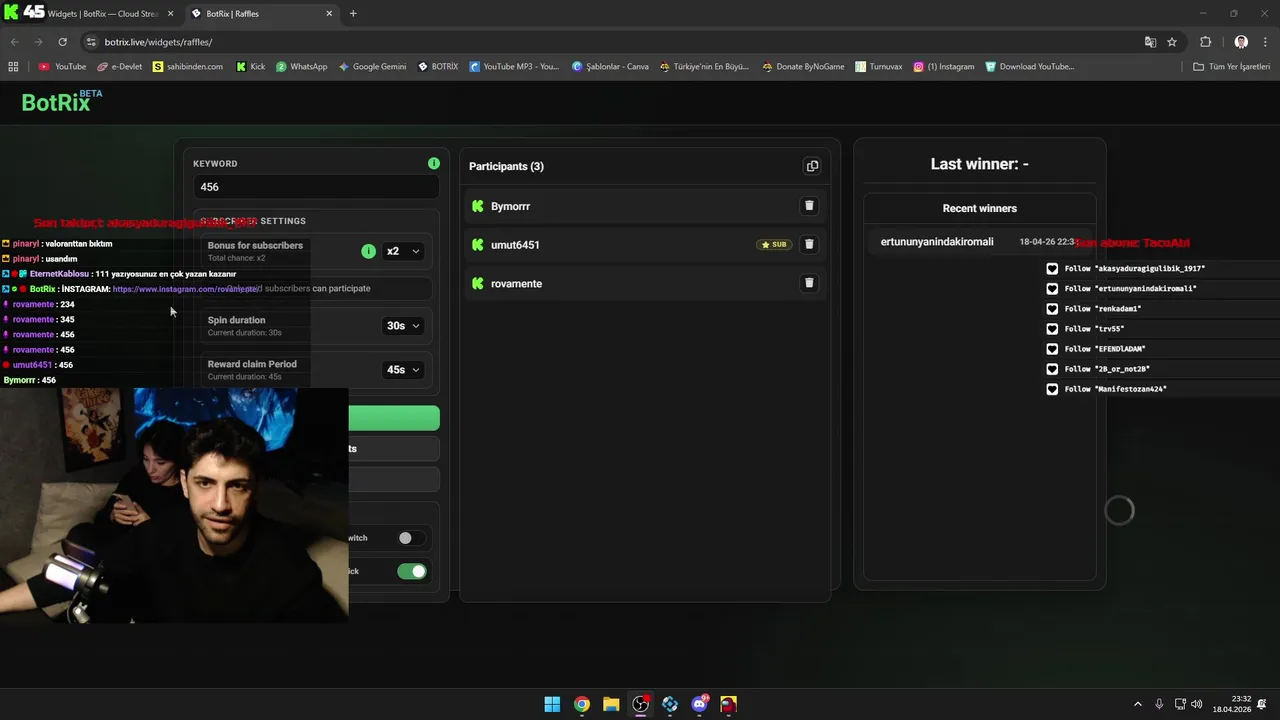Open the Windows Start menu
1280x720 pixels.
552,704
